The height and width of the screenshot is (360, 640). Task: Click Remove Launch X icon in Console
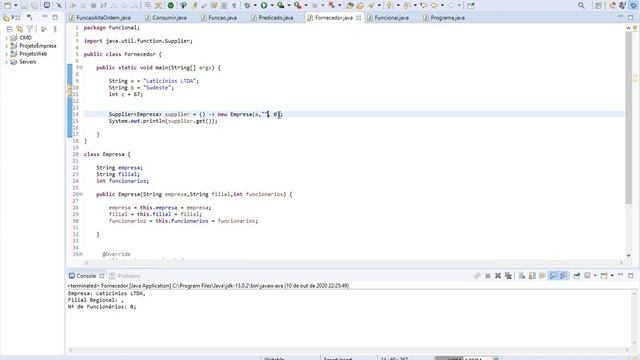[x=498, y=276]
